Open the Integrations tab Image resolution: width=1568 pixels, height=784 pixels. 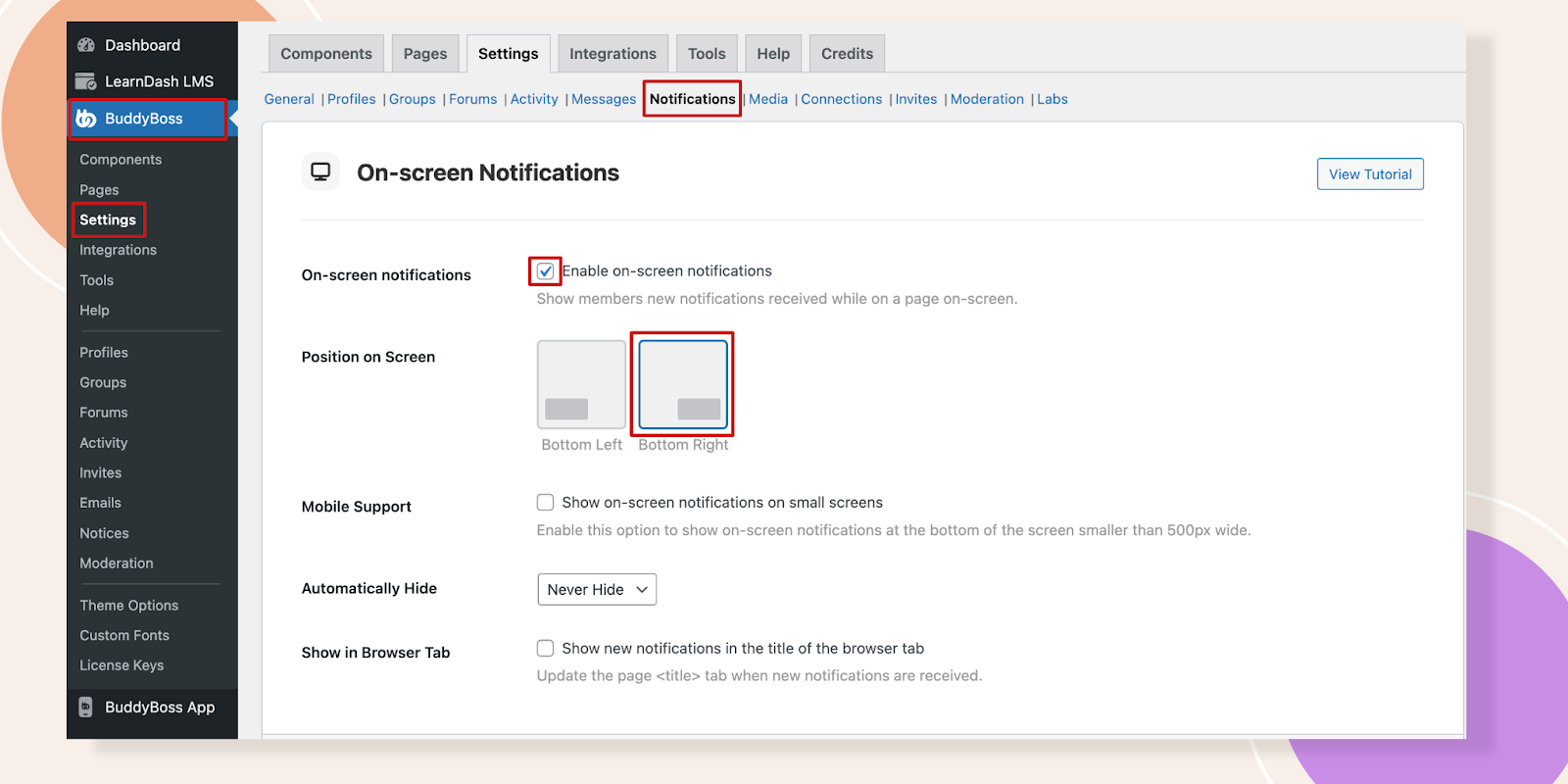click(613, 54)
